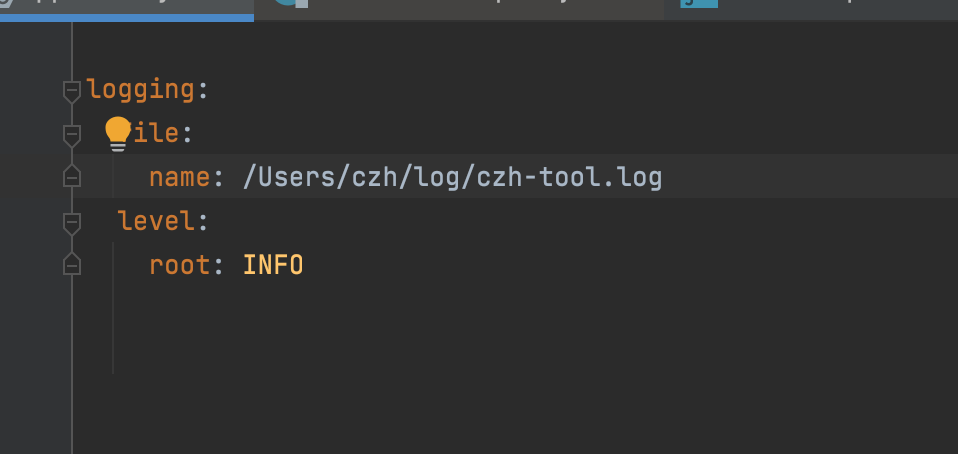Click the level key
Image resolution: width=958 pixels, height=454 pixels.
pyautogui.click(x=156, y=221)
